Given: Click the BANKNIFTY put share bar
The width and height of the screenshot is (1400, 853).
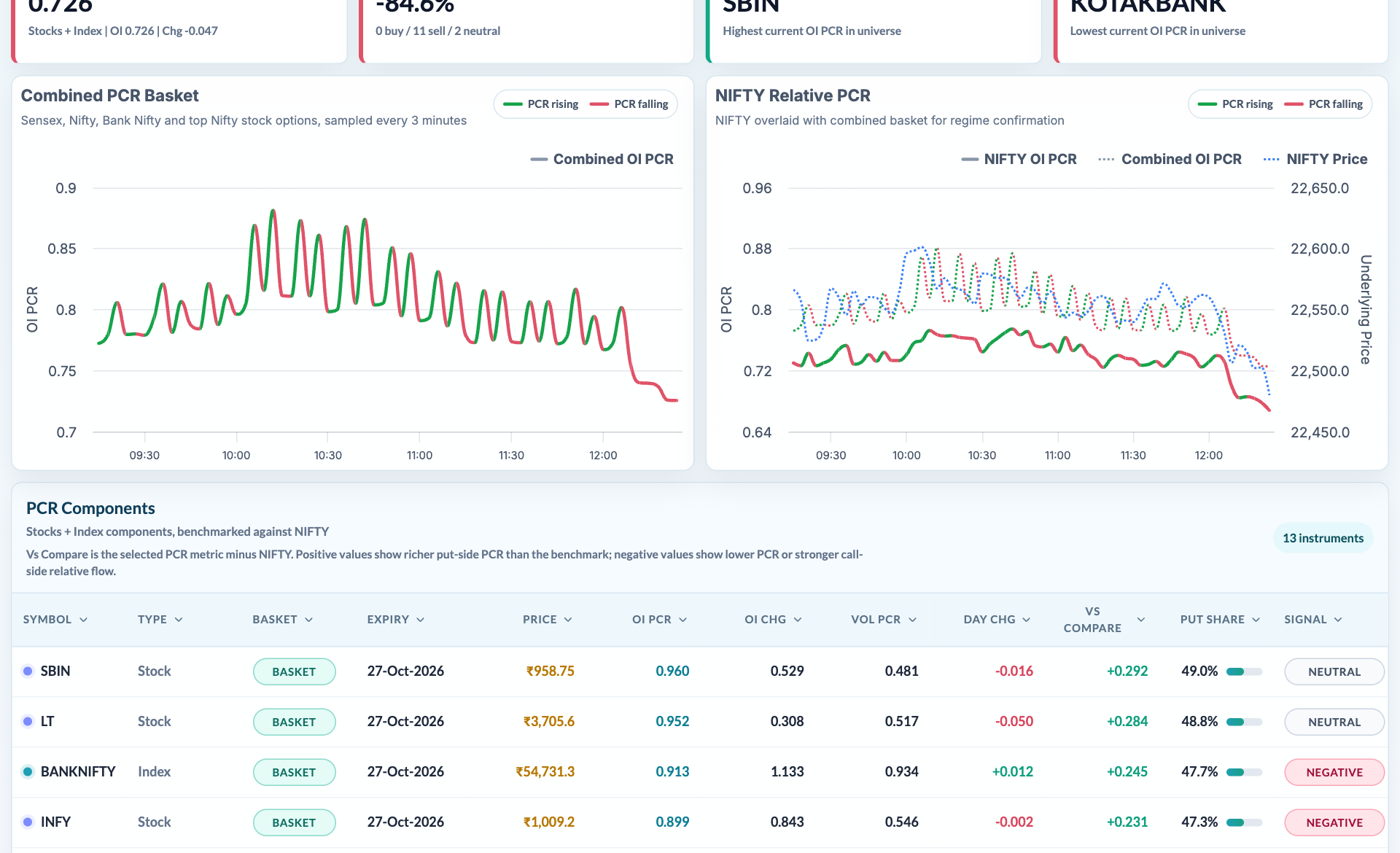Looking at the screenshot, I should coord(1244,772).
